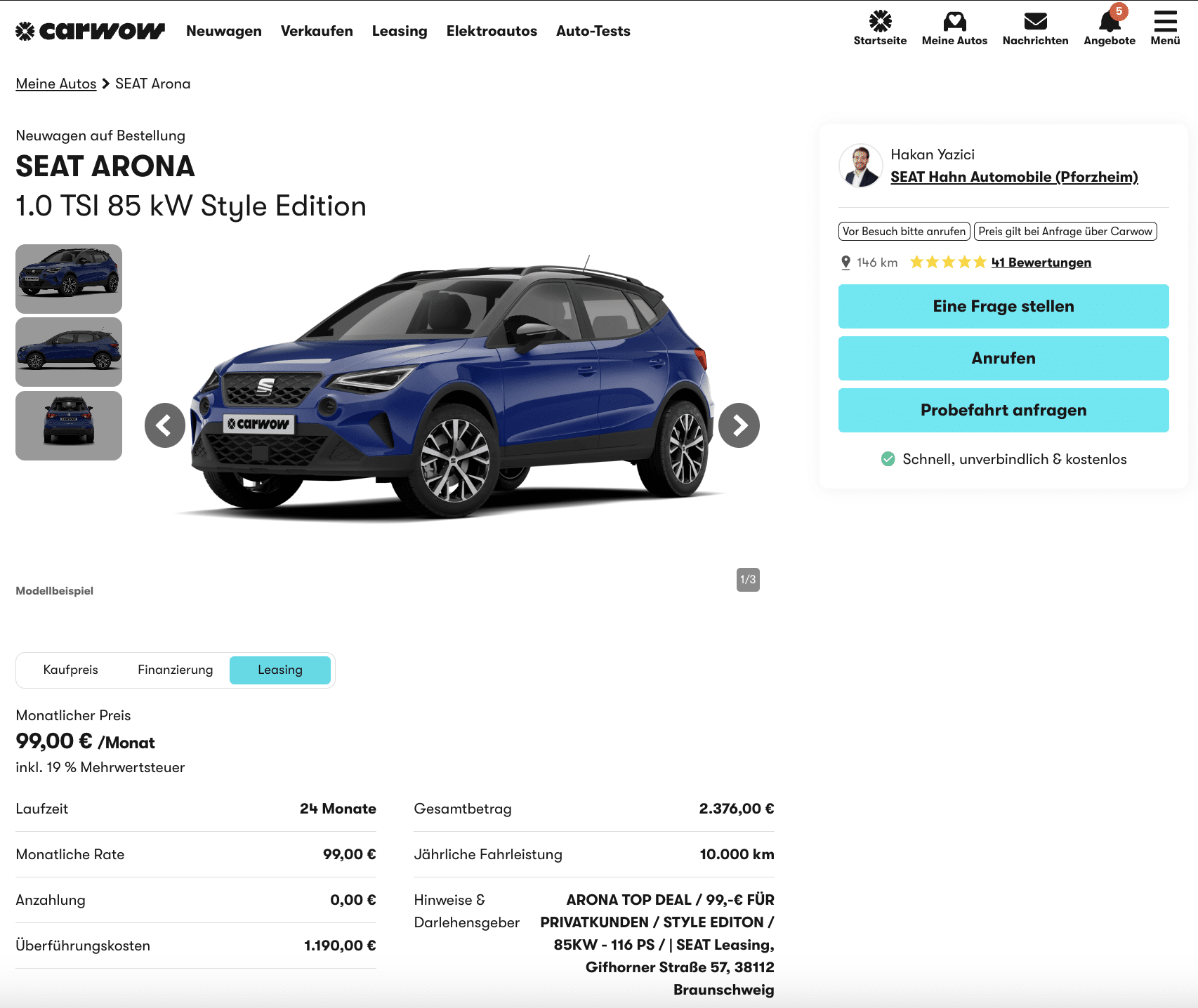The height and width of the screenshot is (1008, 1198).
Task: Click the 10.000 km Fahrleistung value
Action: pos(737,854)
